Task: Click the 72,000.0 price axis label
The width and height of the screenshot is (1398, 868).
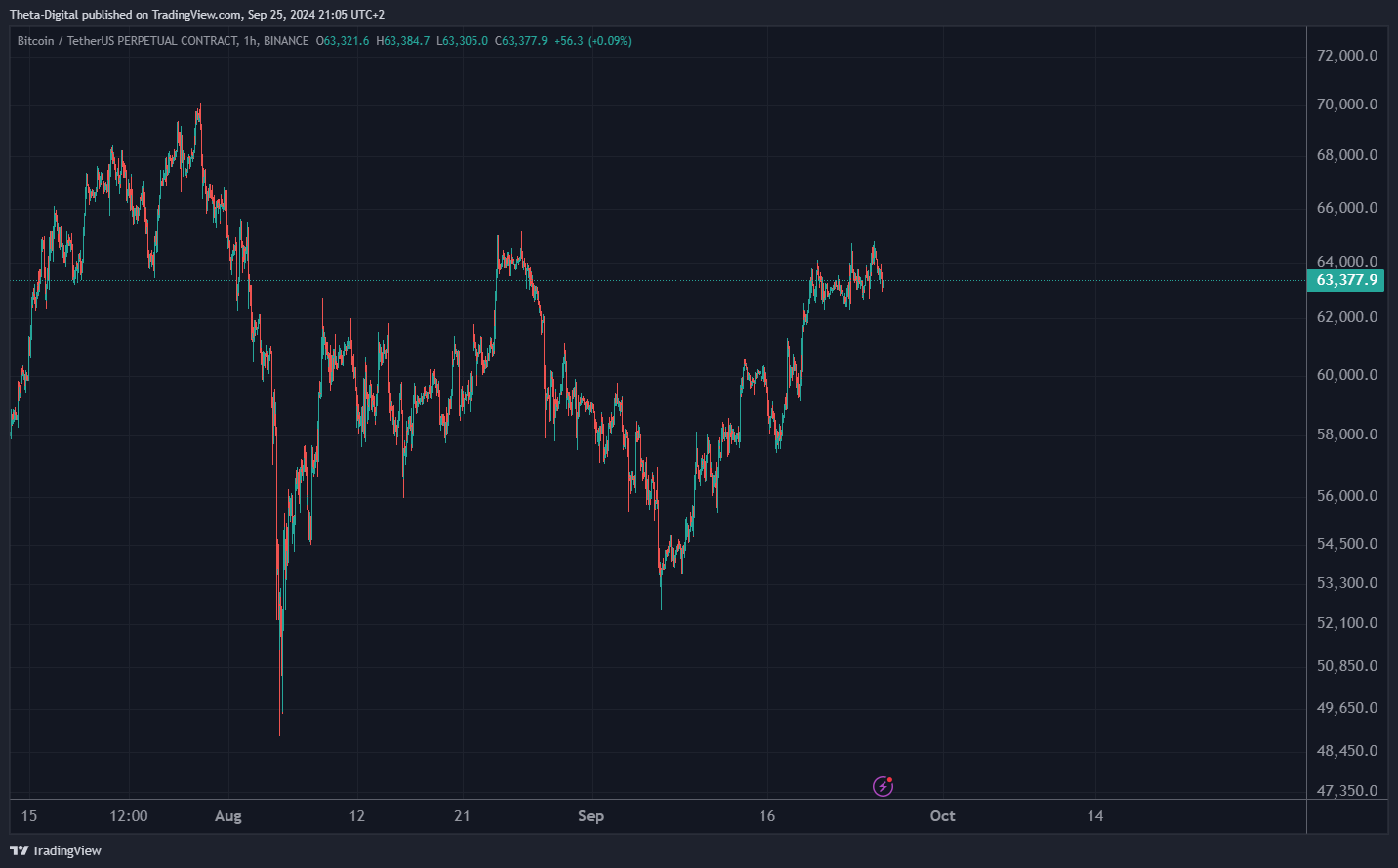Action: click(1347, 55)
